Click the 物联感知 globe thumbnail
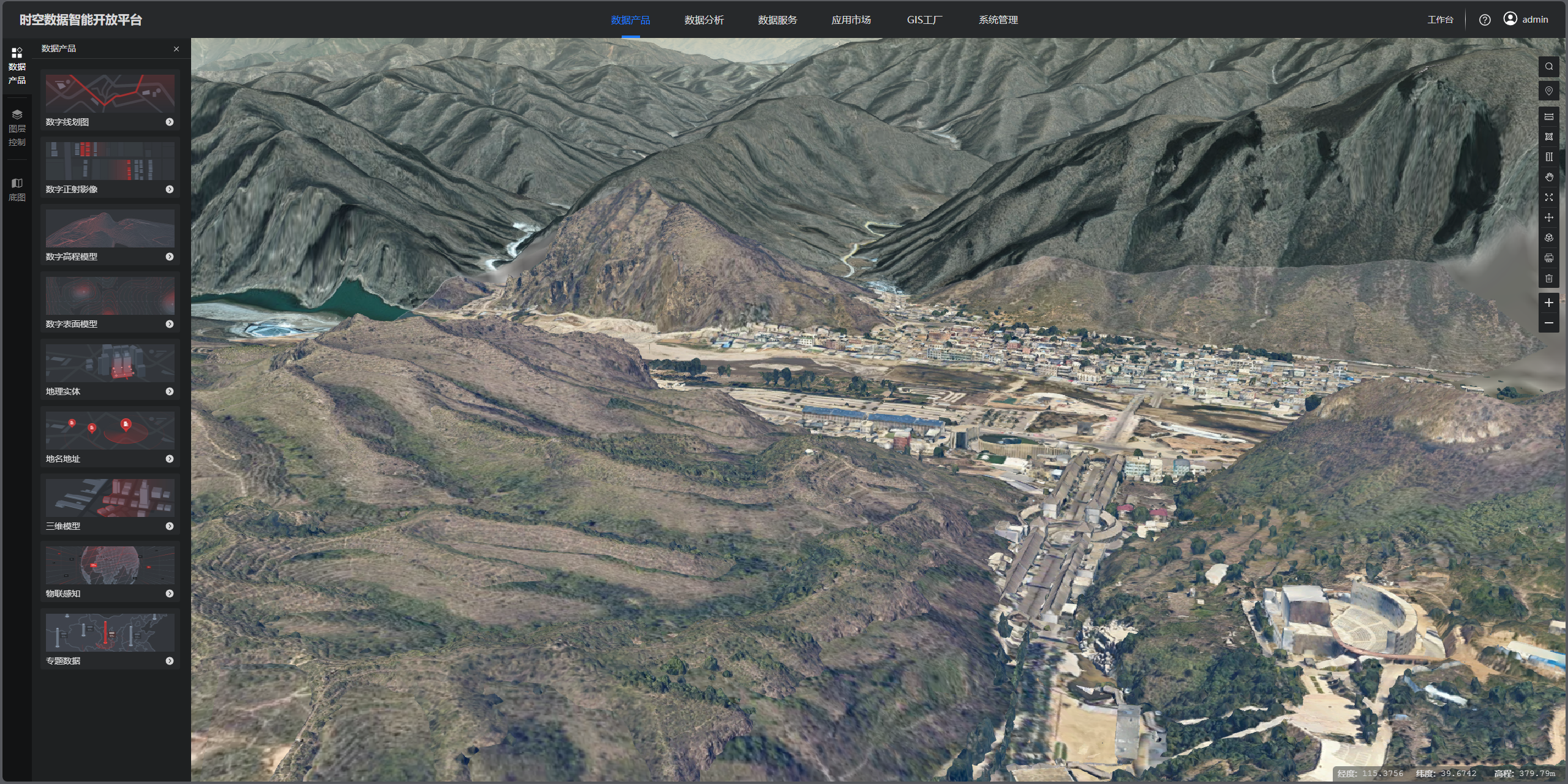1568x784 pixels. tap(110, 565)
